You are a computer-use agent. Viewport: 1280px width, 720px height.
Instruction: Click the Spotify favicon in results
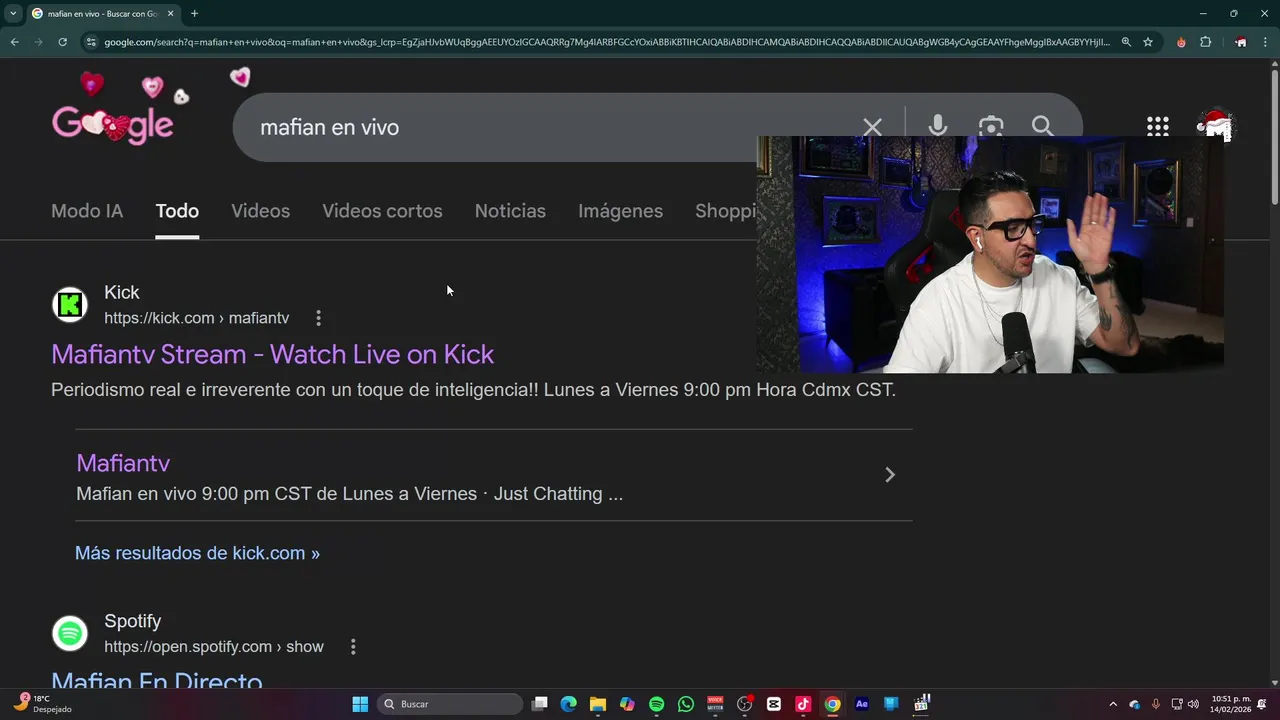pyautogui.click(x=70, y=634)
